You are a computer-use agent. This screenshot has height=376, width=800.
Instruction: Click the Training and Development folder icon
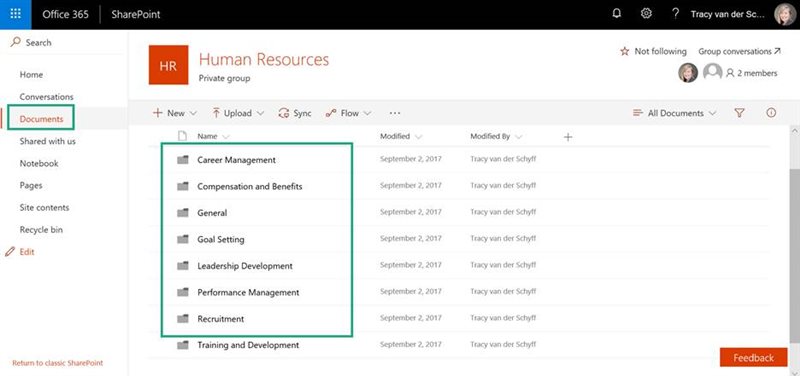tap(183, 345)
